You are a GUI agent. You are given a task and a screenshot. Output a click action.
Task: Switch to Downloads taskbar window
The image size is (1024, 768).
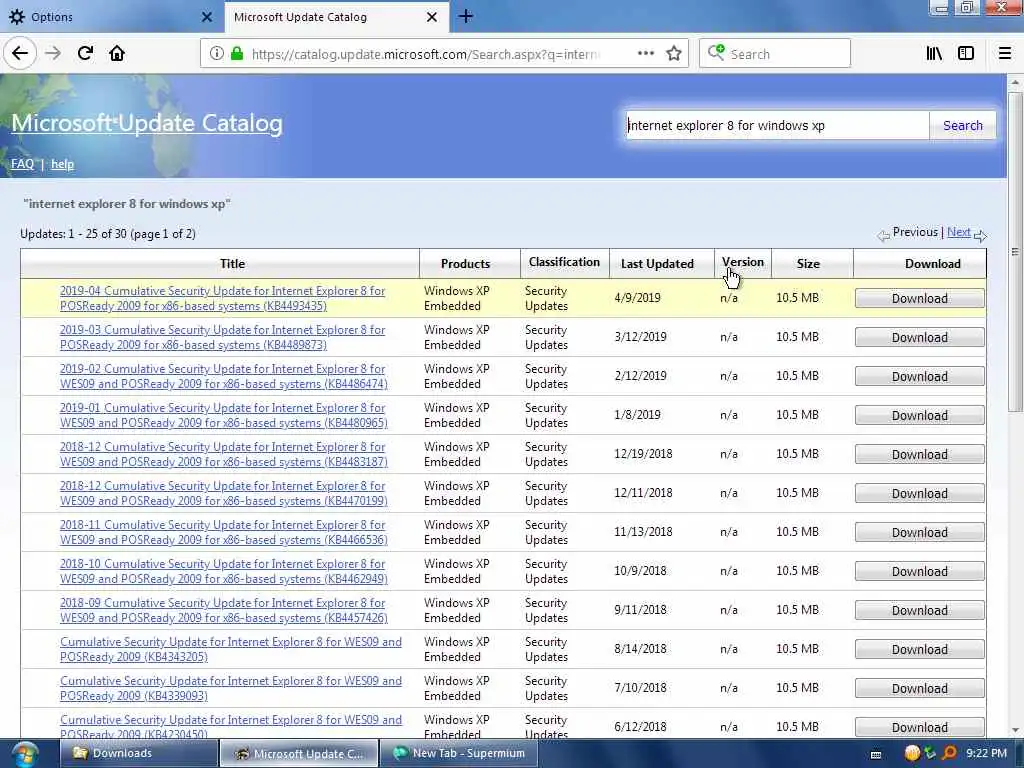138,754
